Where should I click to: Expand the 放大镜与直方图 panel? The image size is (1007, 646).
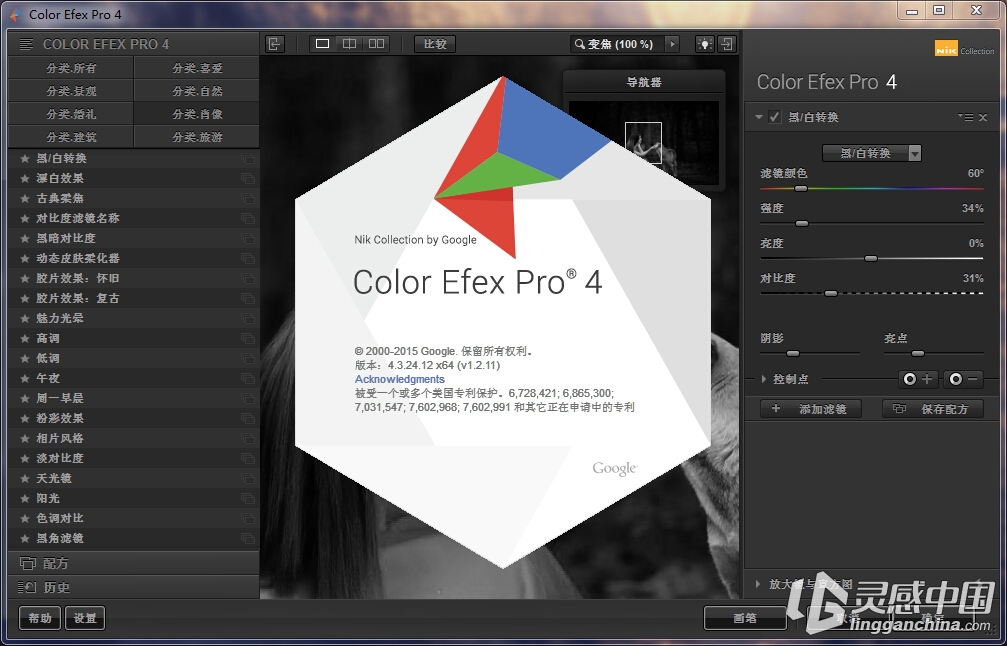(758, 584)
